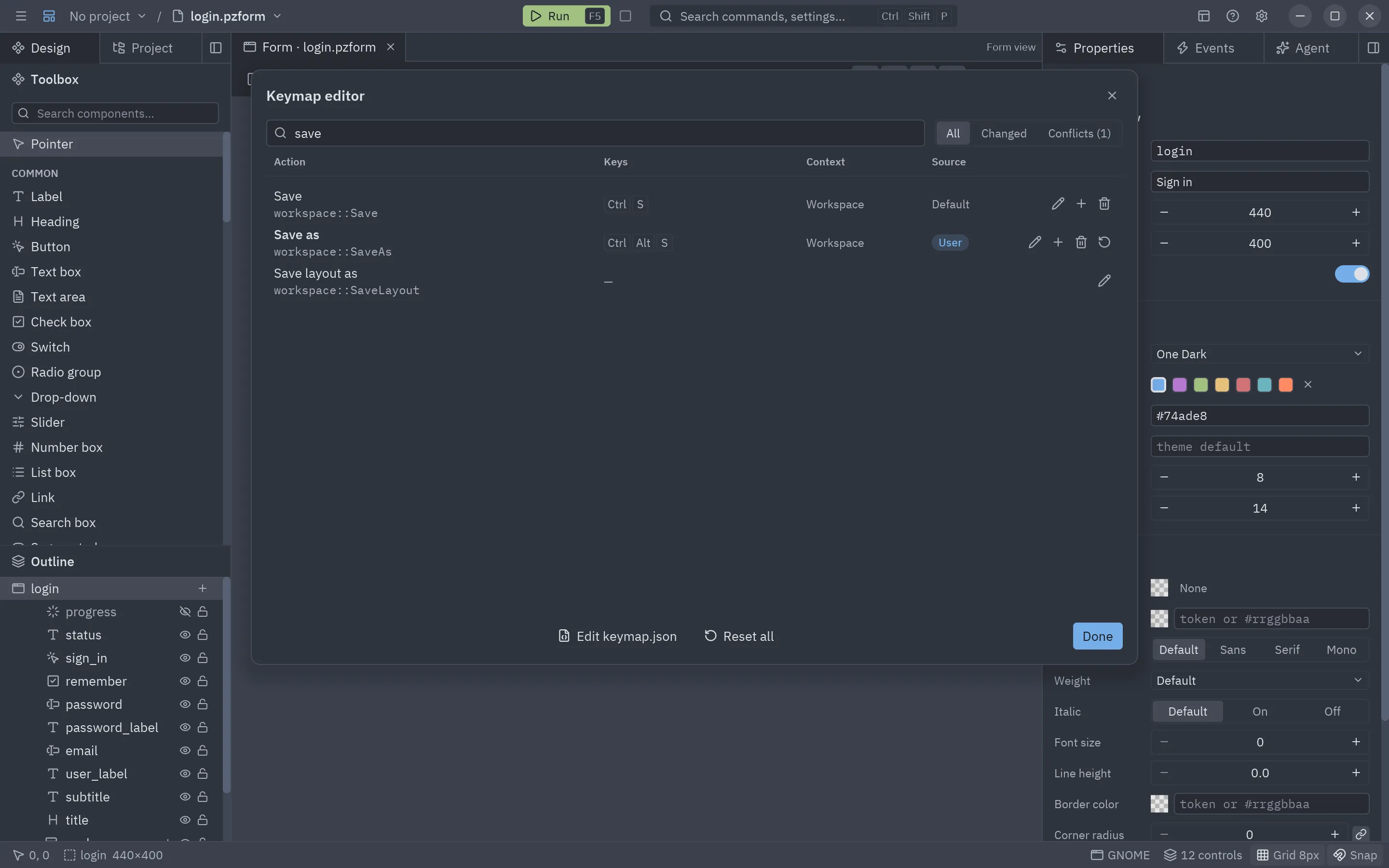Image resolution: width=1389 pixels, height=868 pixels.
Task: Open Edit keymap.json
Action: [x=618, y=636]
